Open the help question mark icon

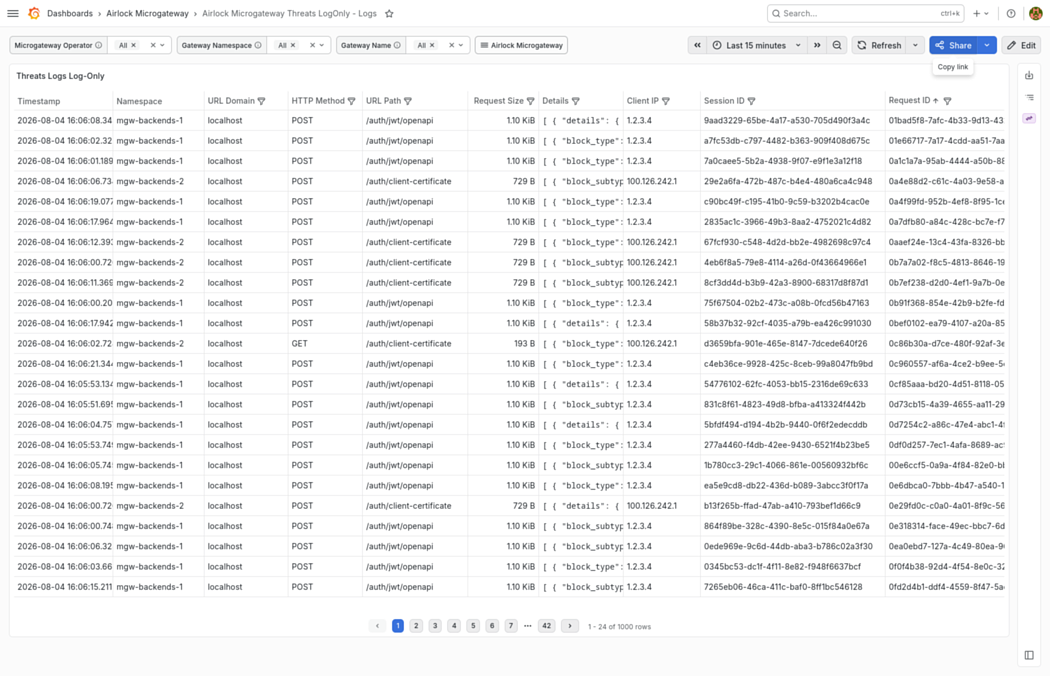(1010, 13)
